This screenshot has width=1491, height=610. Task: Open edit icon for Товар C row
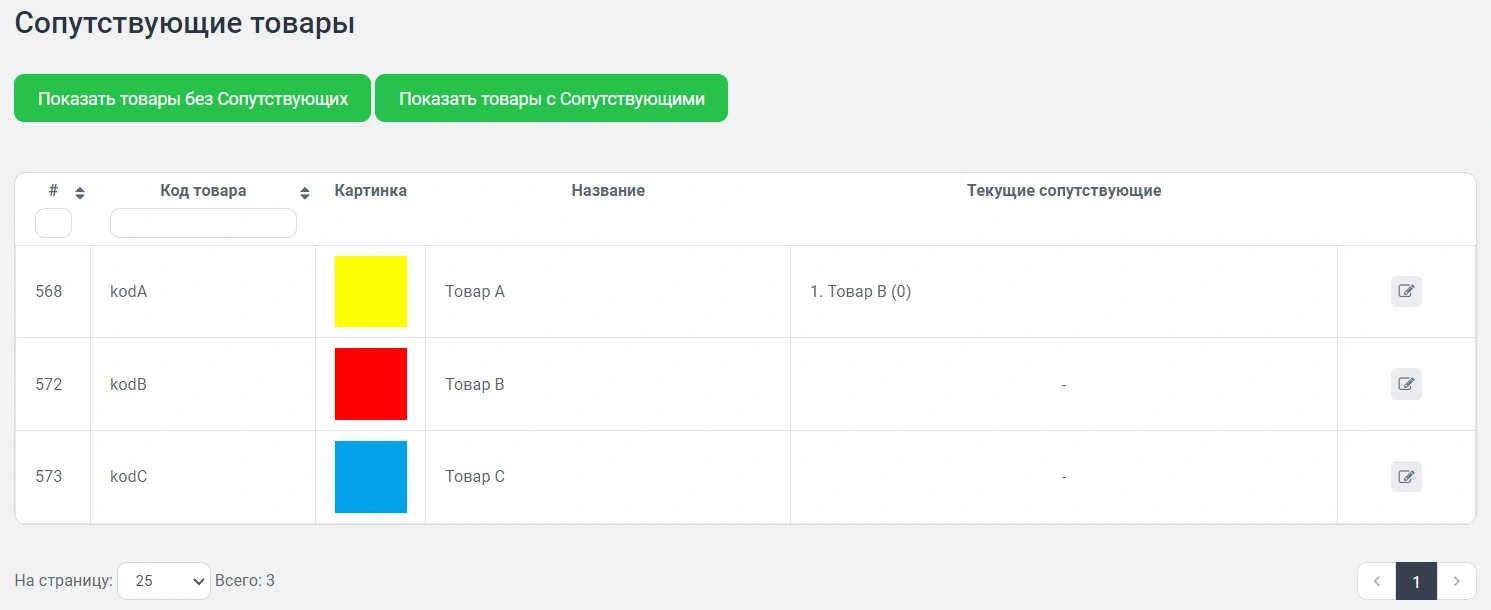(x=1406, y=476)
